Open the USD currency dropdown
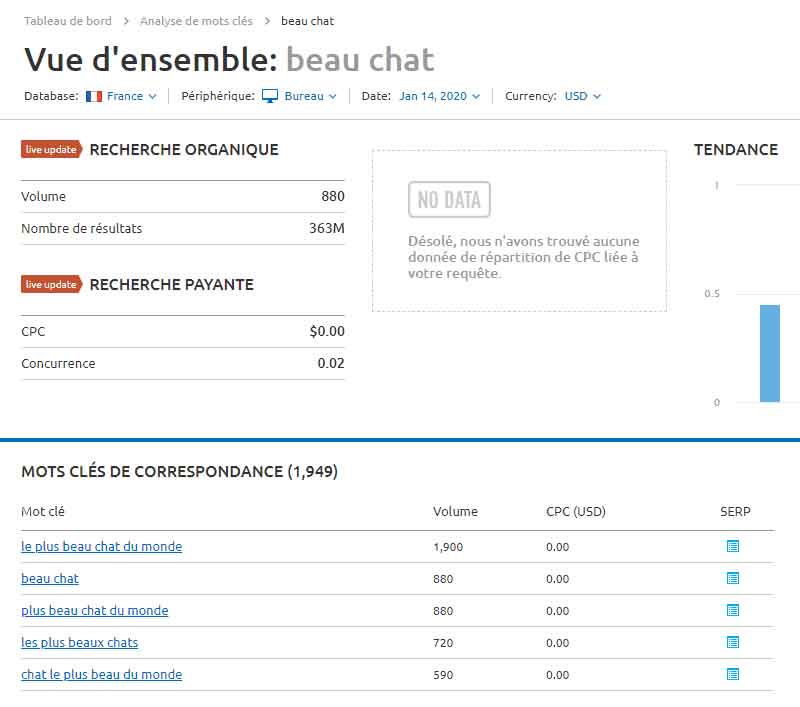 583,96
